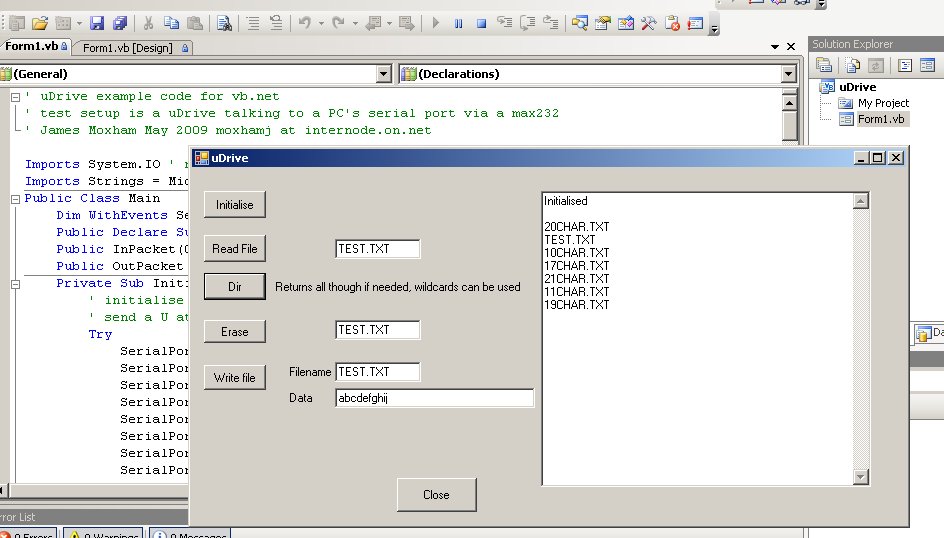The height and width of the screenshot is (538, 944).
Task: Click the Save floppy disk icon
Action: pos(97,23)
